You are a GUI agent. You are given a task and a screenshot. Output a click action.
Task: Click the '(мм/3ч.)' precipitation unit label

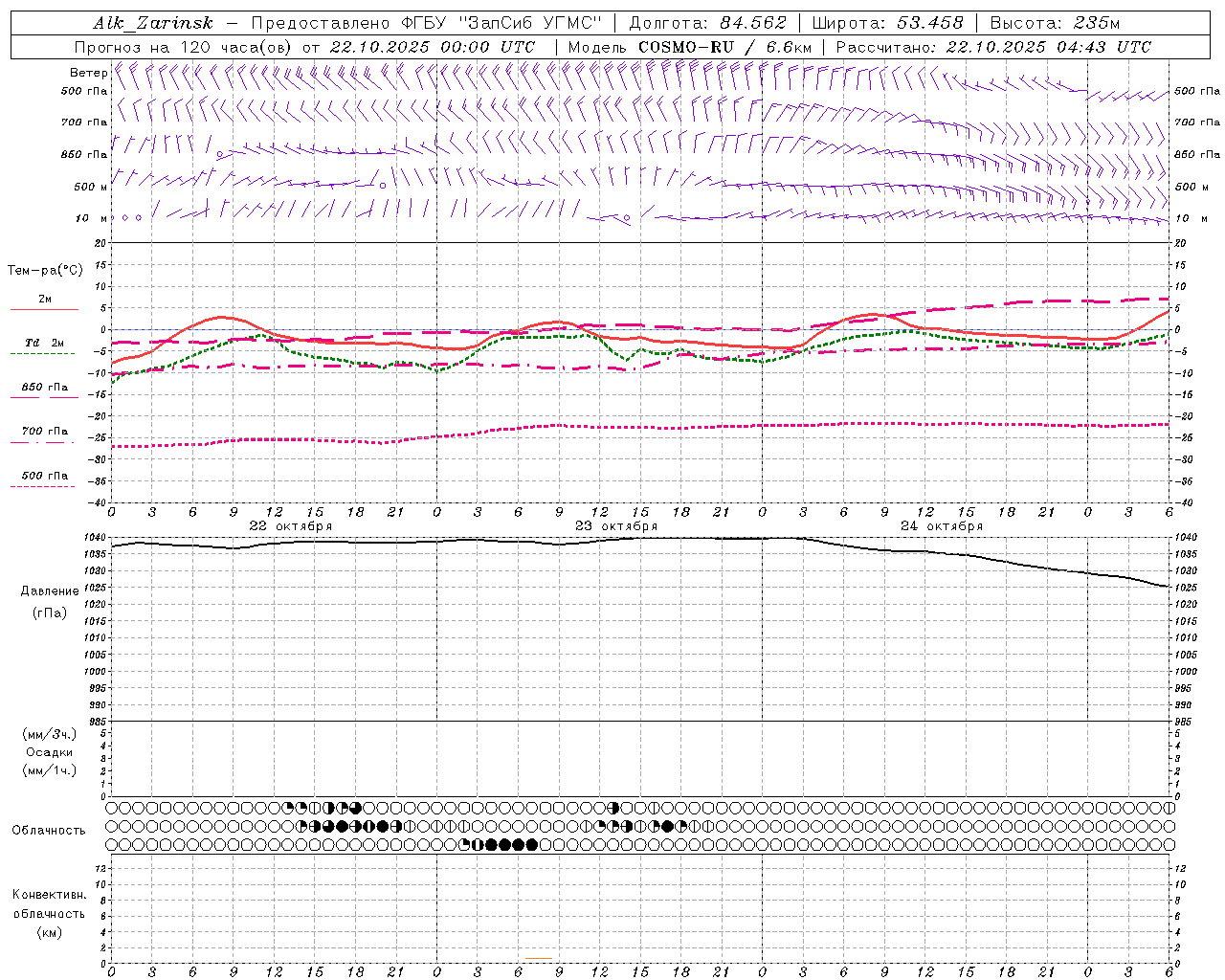coord(50,734)
